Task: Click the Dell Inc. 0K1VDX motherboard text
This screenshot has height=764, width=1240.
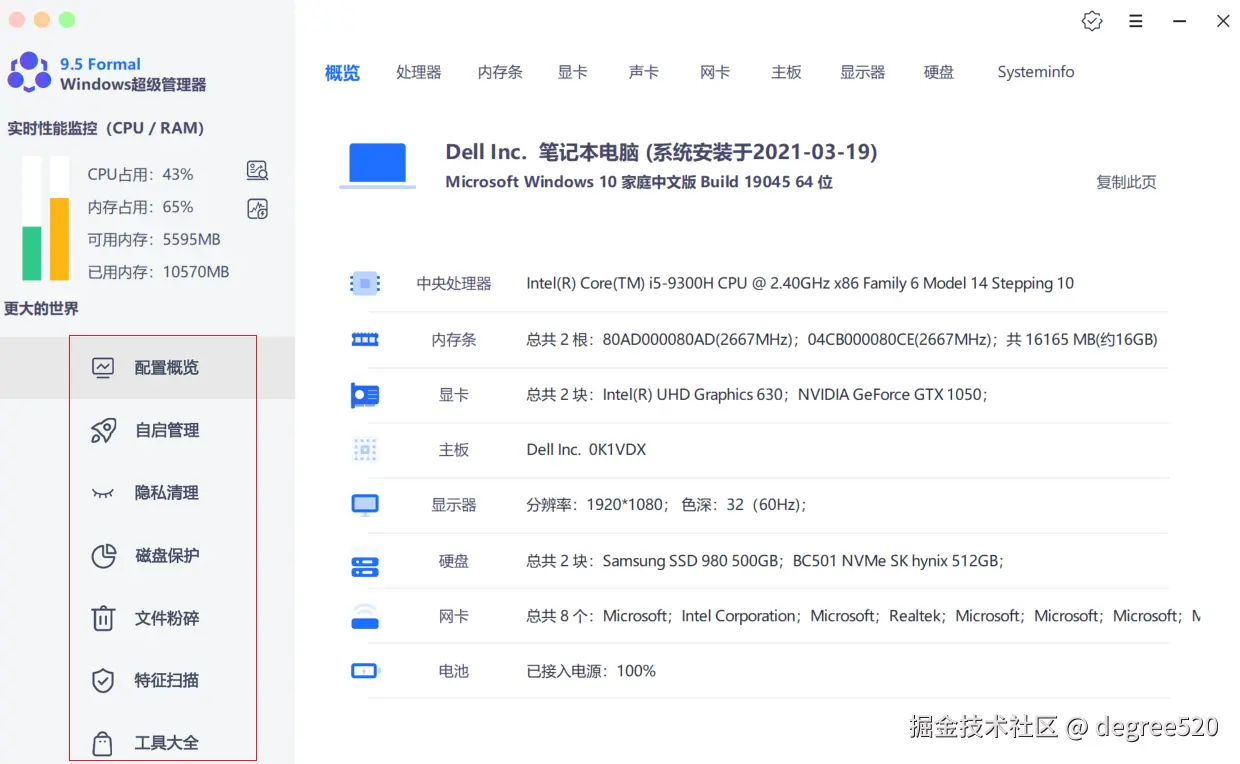Action: click(586, 450)
